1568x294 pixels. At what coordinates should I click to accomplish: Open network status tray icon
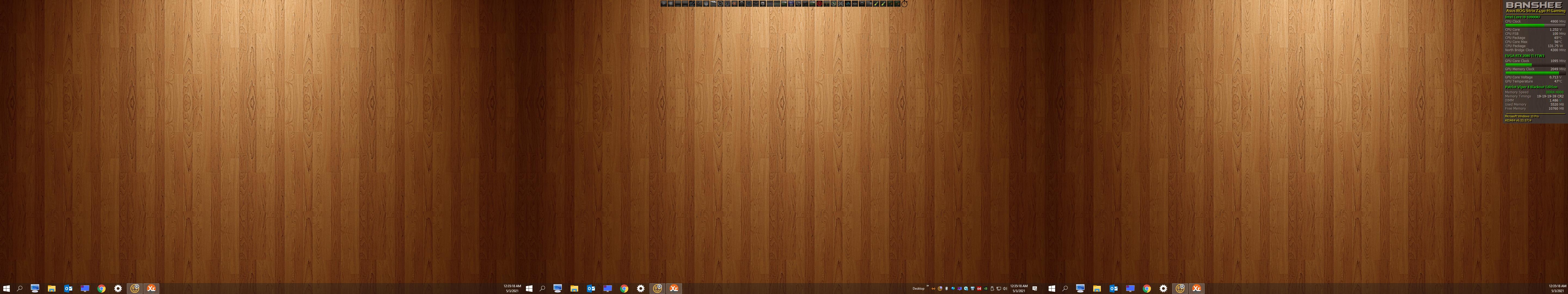999,289
